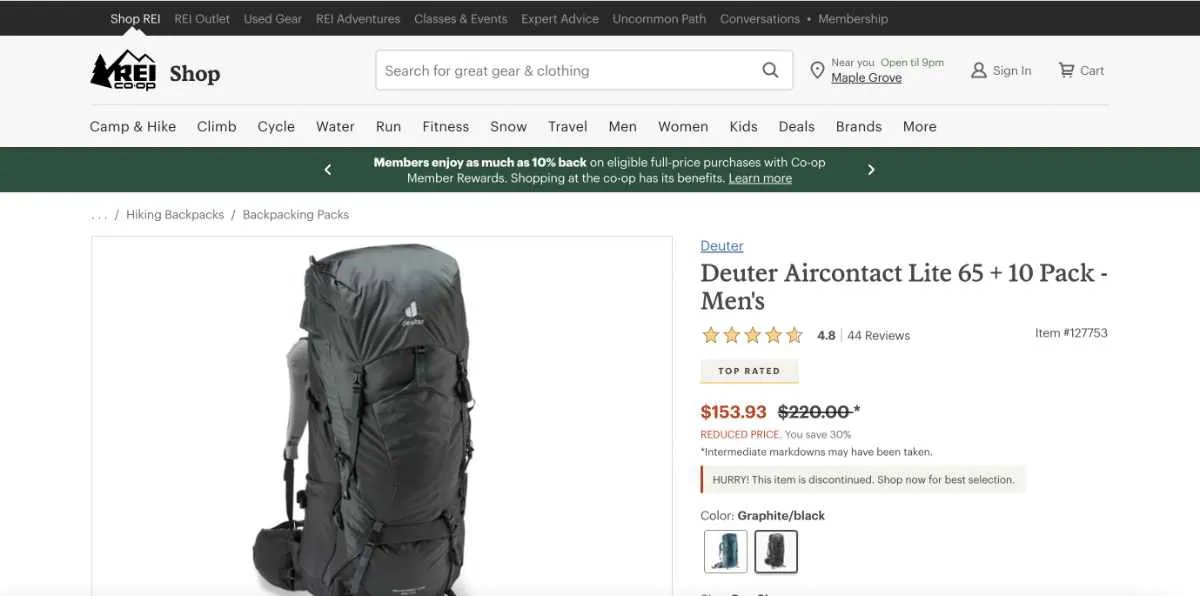Switch to the REI Outlet tab
The image size is (1200, 596).
point(202,19)
